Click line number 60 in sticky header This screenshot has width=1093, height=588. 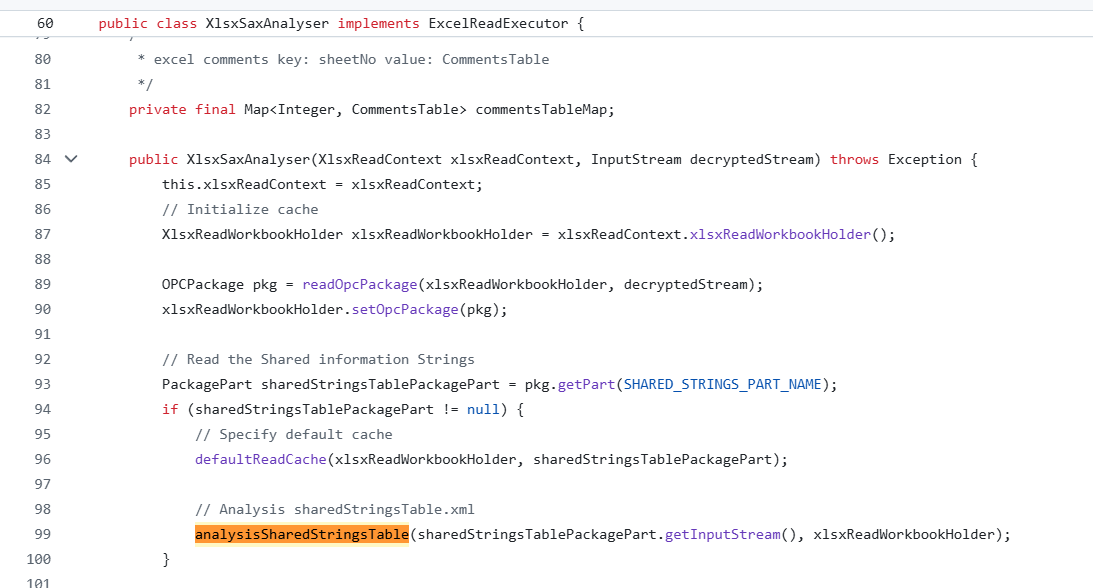(x=46, y=23)
